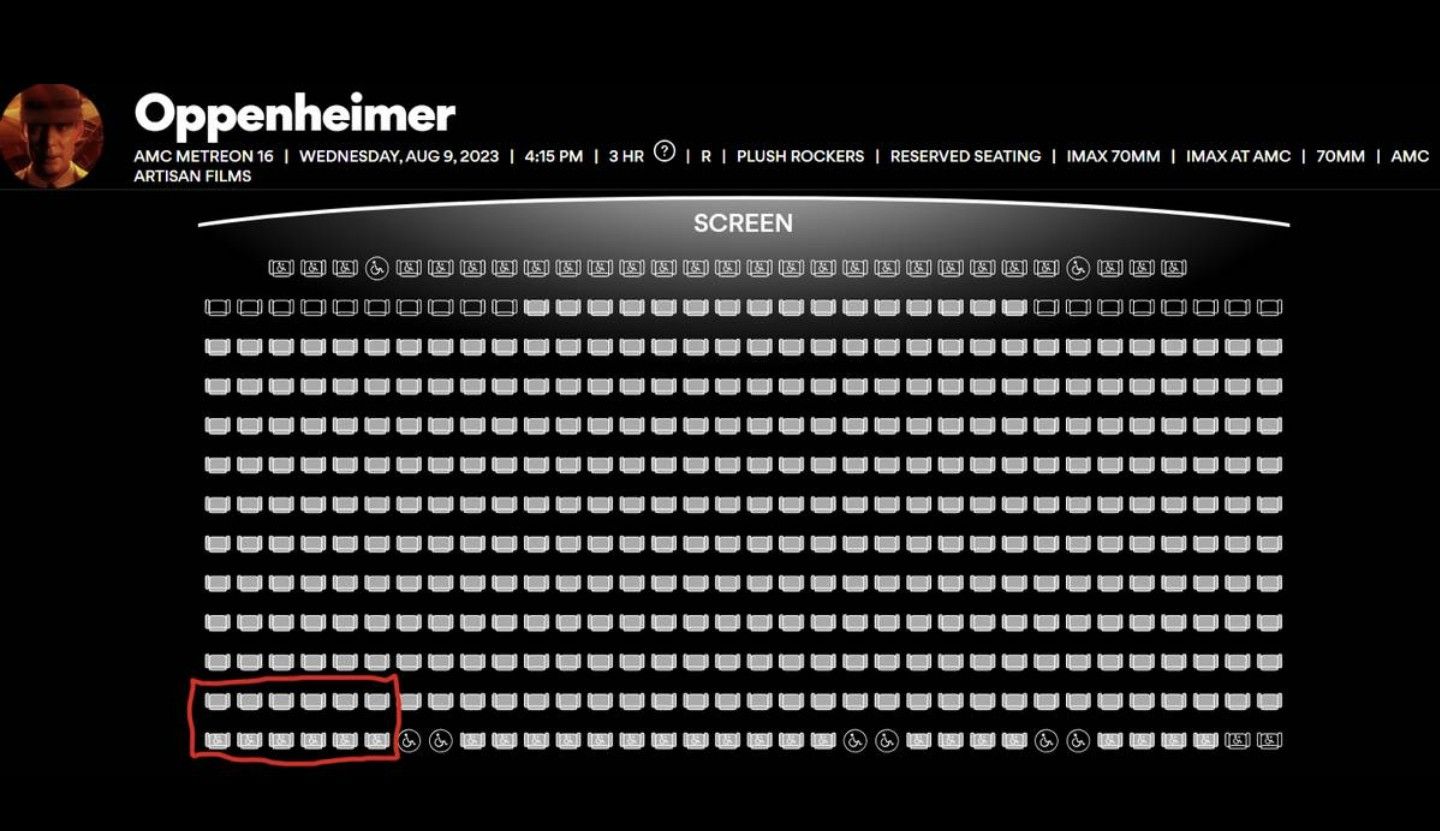Click companion seat just right of second back-row wheelchair
The image size is (1440, 831).
tap(472, 741)
